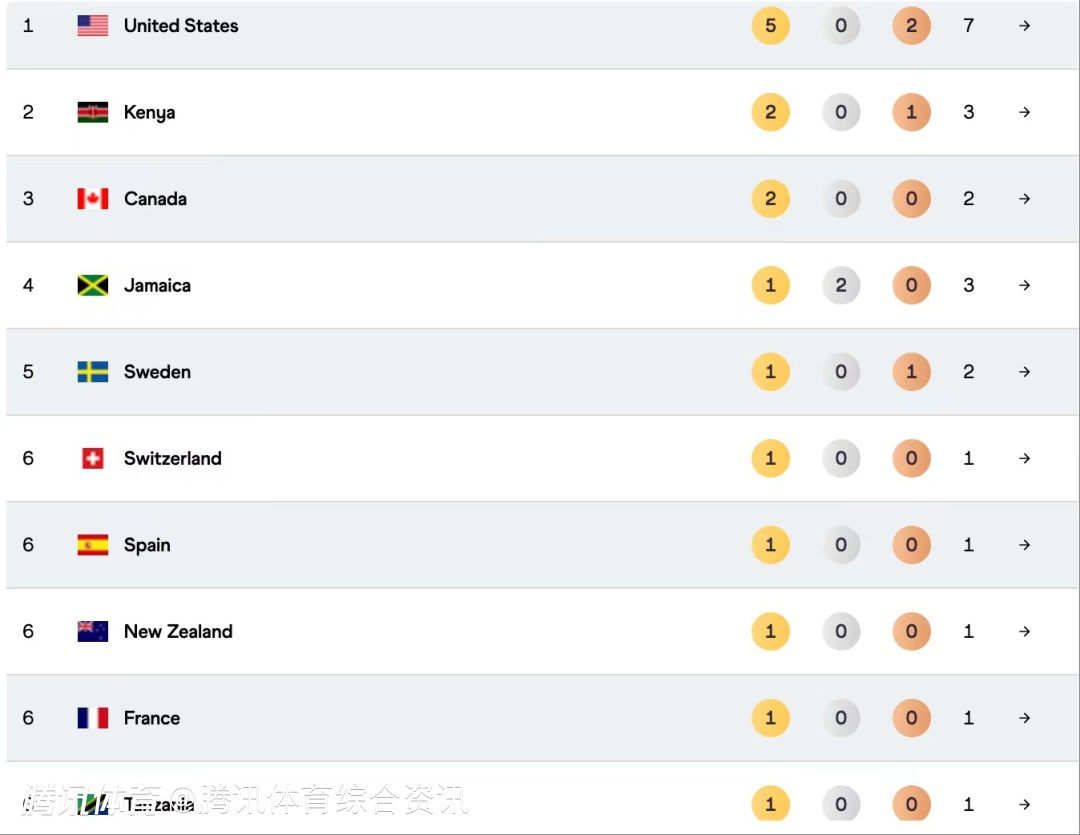The width and height of the screenshot is (1080, 835).
Task: Click the Jamaica flag icon
Action: [x=93, y=285]
